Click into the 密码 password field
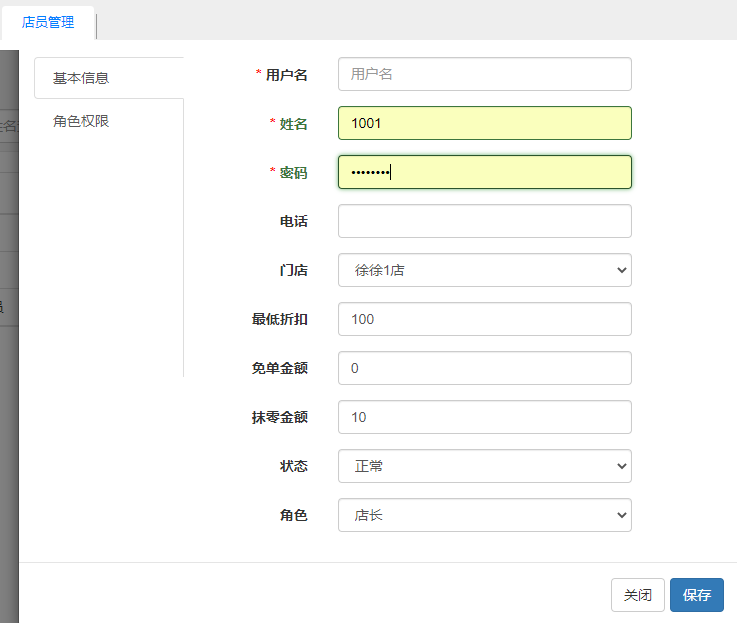The image size is (737, 623). pyautogui.click(x=485, y=172)
